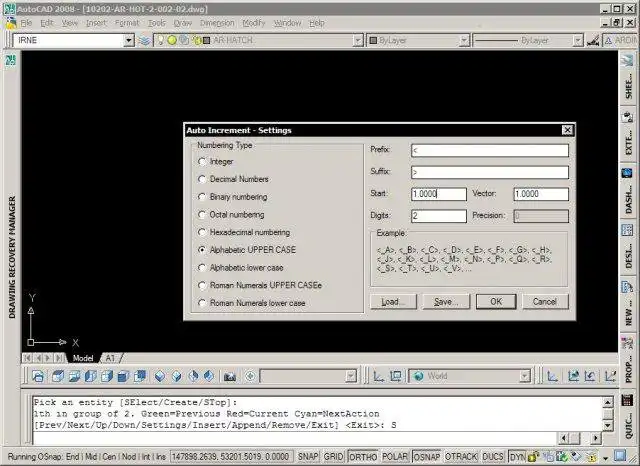Expand the empty view control dropdown
This screenshot has height=466, width=640.
point(351,376)
